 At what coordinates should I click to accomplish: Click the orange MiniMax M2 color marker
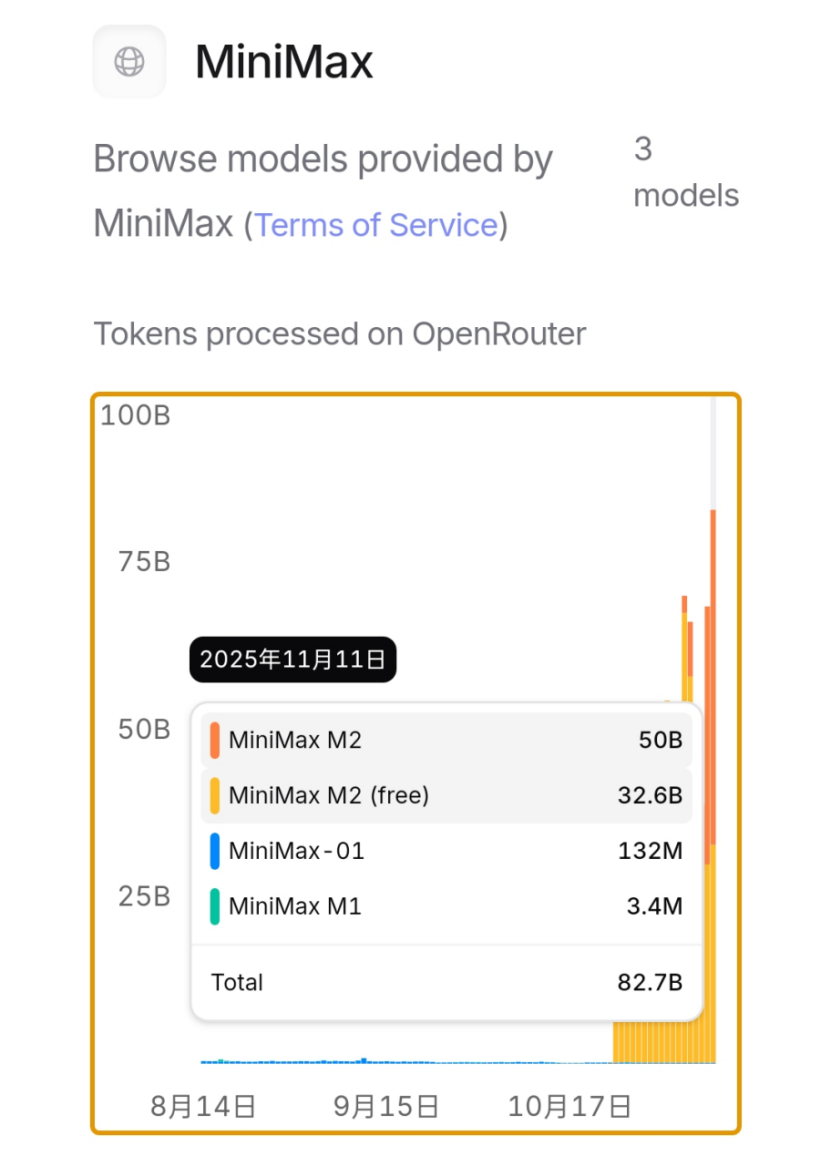pyautogui.click(x=215, y=740)
